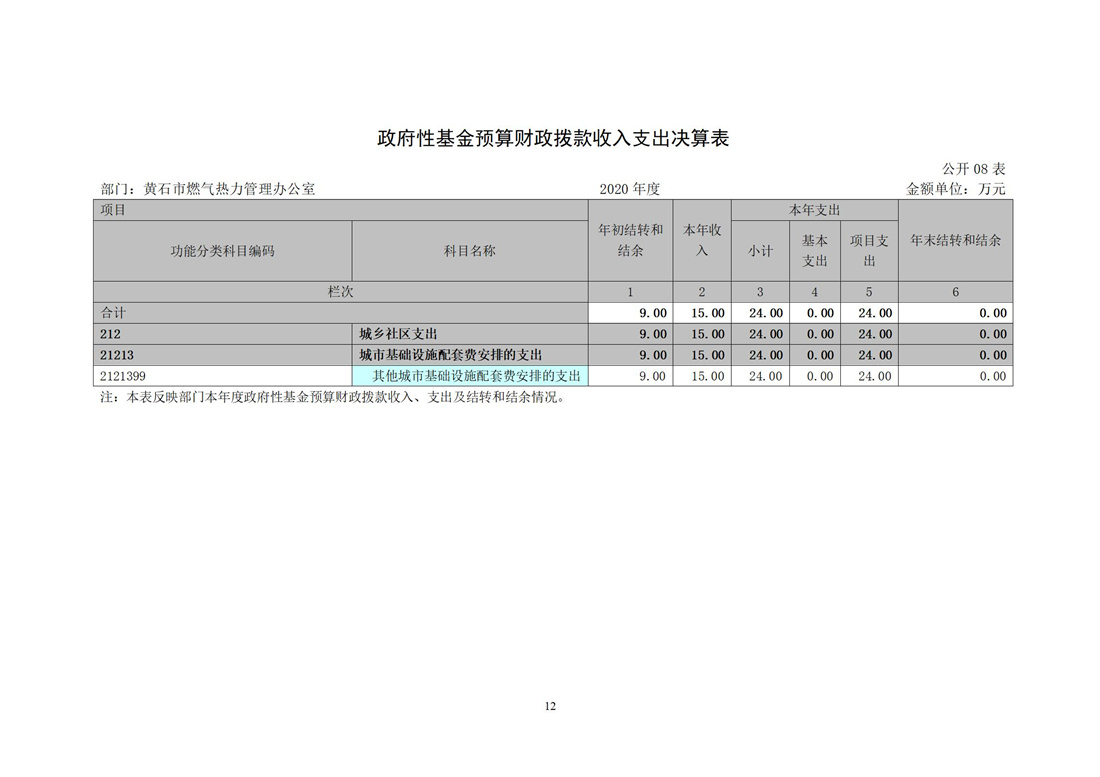
Task: Click the 年末结转和结余 column header
Action: (x=955, y=241)
